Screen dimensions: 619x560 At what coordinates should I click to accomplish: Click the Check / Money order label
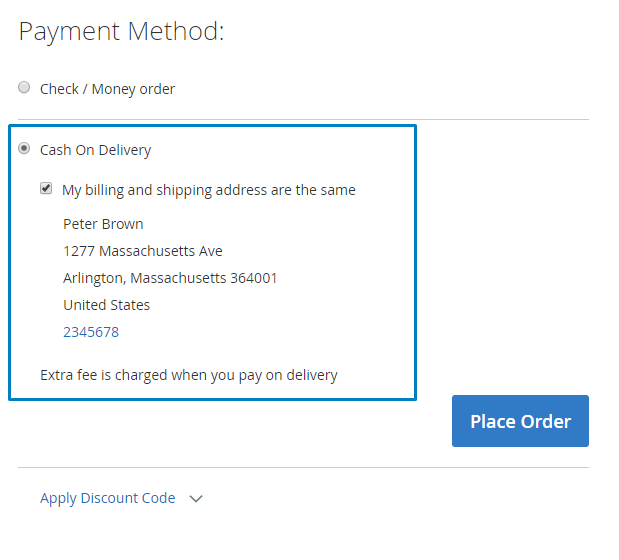[x=107, y=89]
